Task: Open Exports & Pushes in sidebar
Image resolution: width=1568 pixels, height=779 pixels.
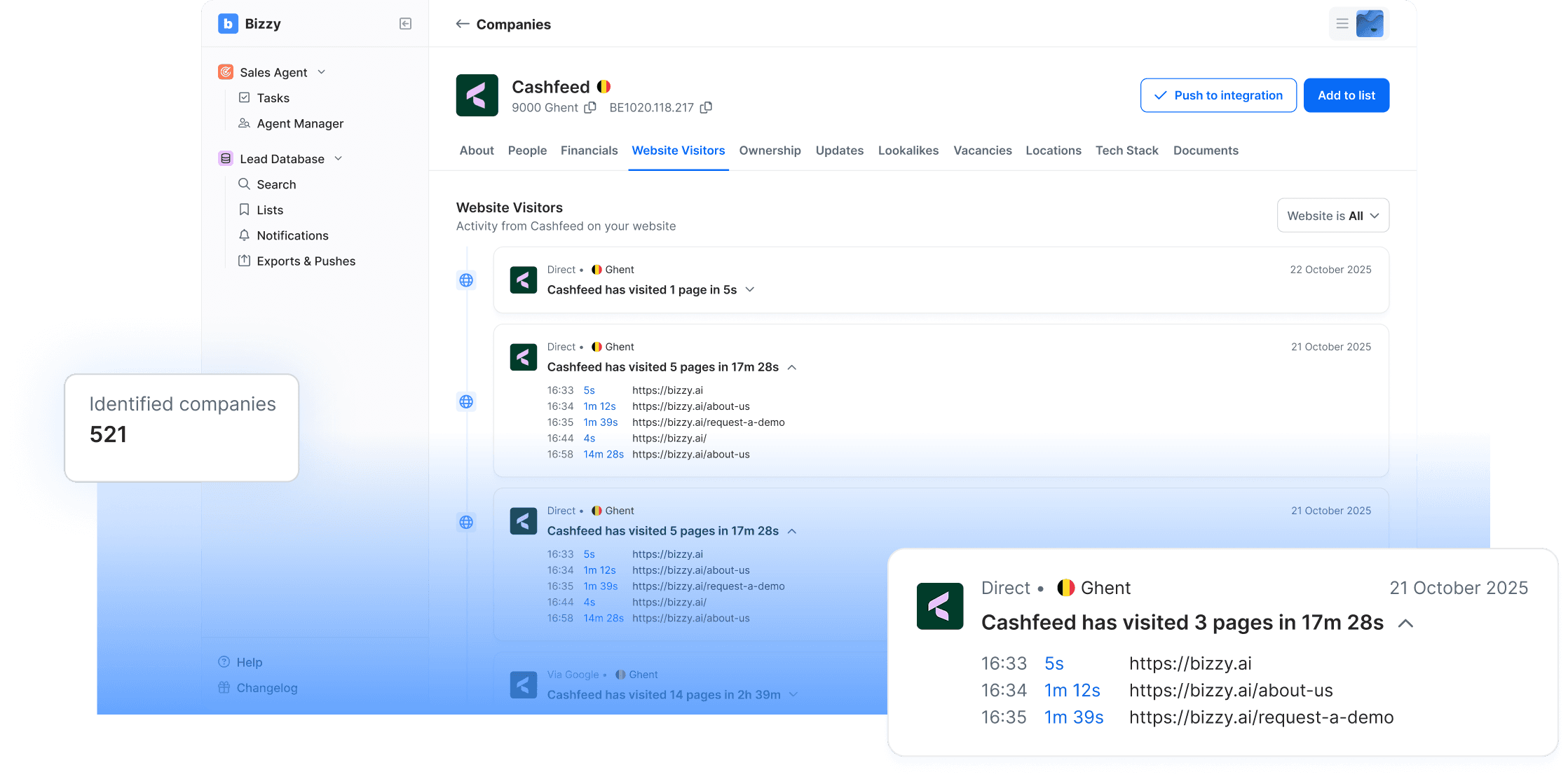Action: point(306,261)
